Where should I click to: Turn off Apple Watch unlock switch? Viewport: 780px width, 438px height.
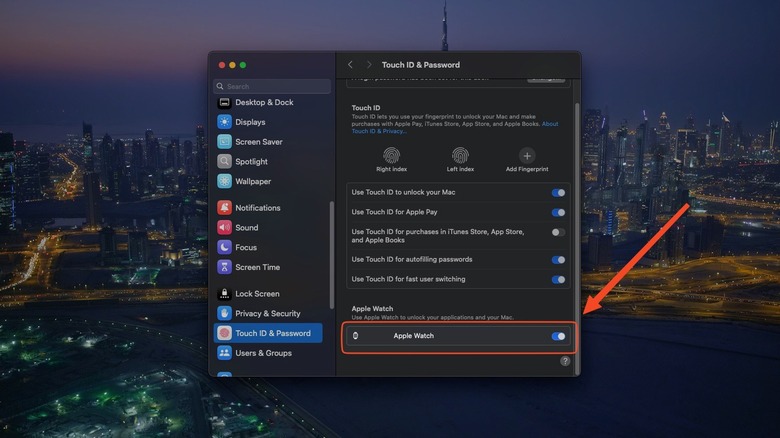(x=558, y=336)
